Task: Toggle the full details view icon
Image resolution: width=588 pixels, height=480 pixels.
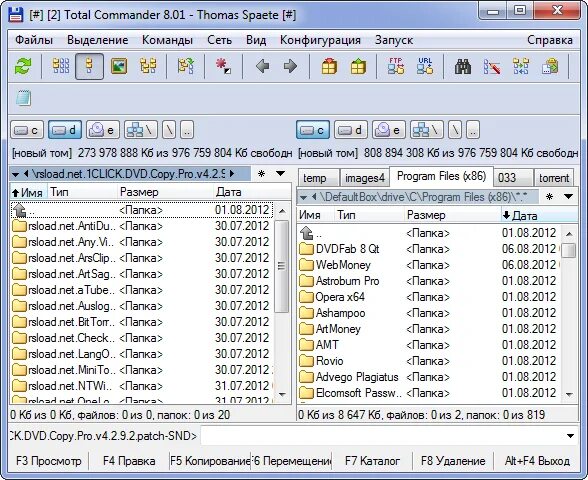Action: 89,66
